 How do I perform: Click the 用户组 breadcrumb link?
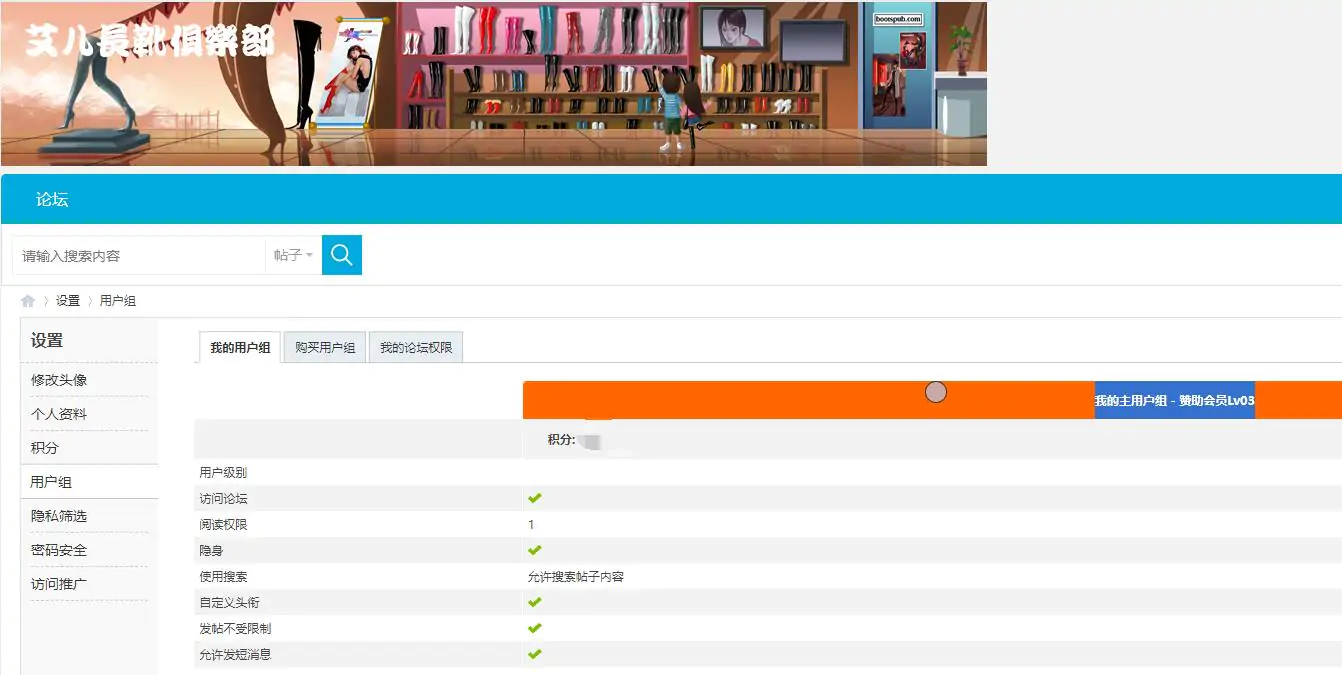tap(118, 301)
